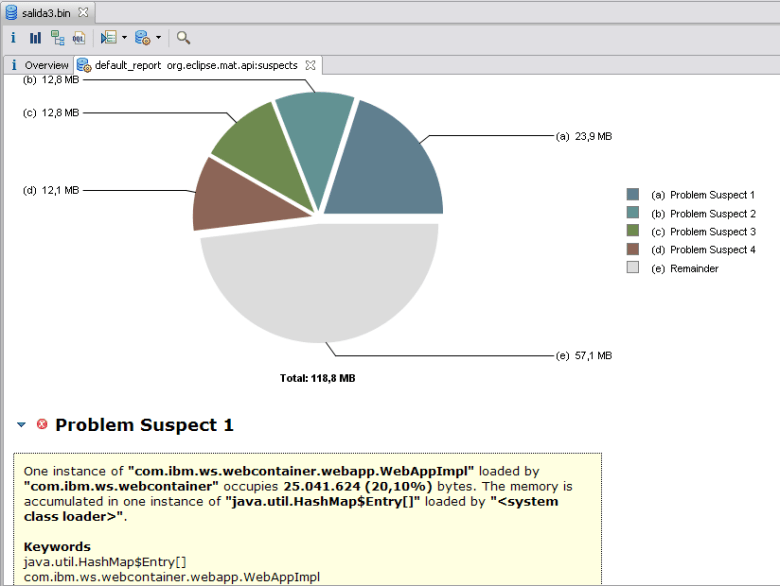The height and width of the screenshot is (586, 780).
Task: Select the default_report suspects tab
Action: [x=195, y=65]
